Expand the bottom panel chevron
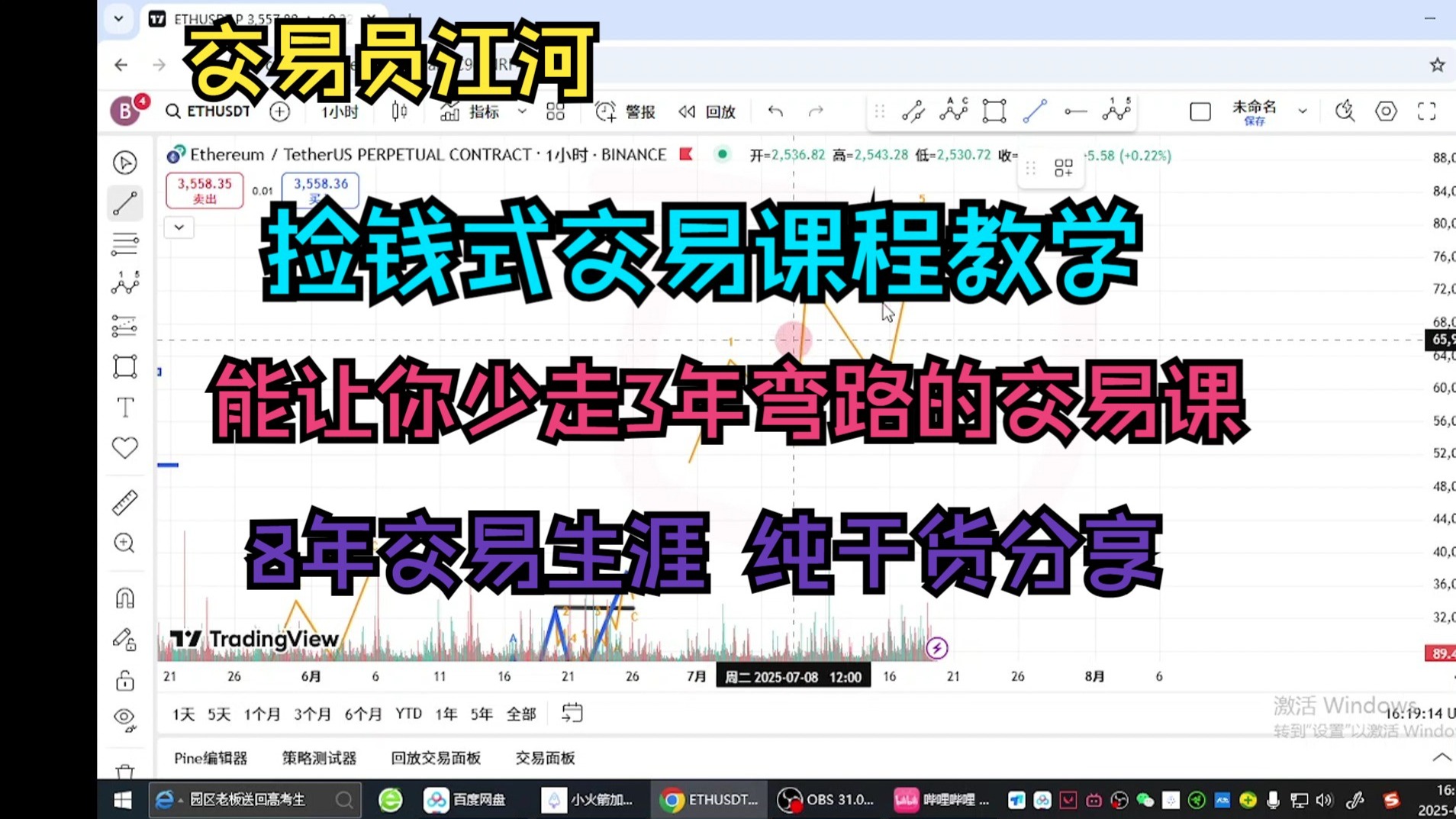 point(1442,757)
